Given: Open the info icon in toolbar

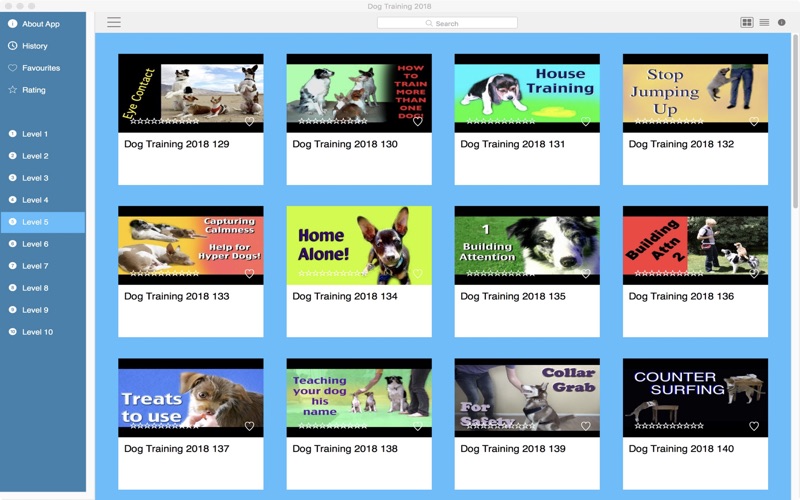Looking at the screenshot, I should coord(781,22).
